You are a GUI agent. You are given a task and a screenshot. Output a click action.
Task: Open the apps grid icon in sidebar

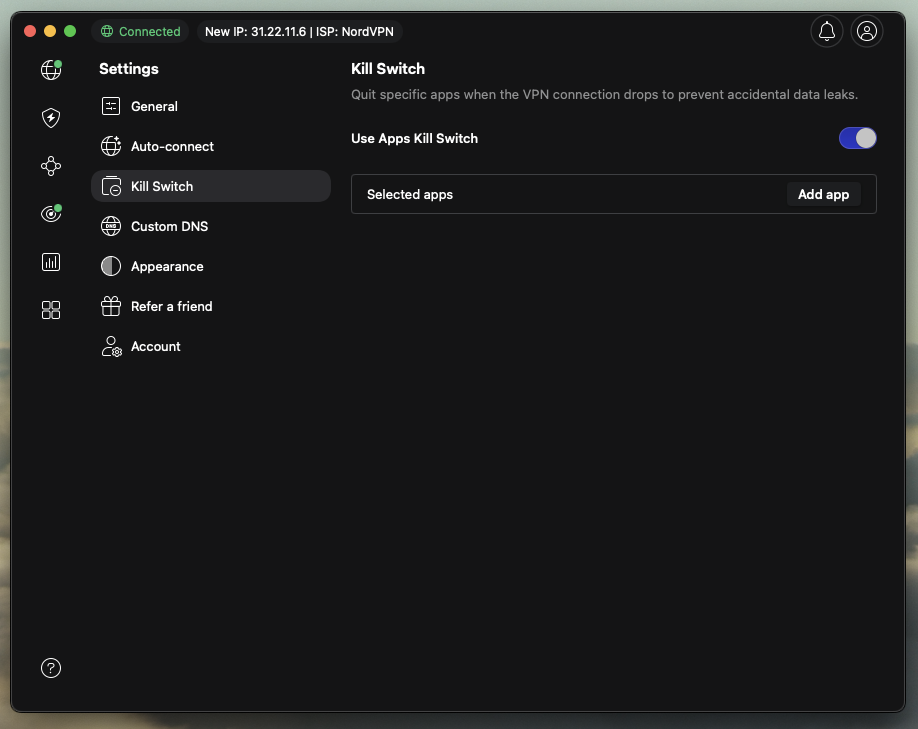pyautogui.click(x=51, y=310)
